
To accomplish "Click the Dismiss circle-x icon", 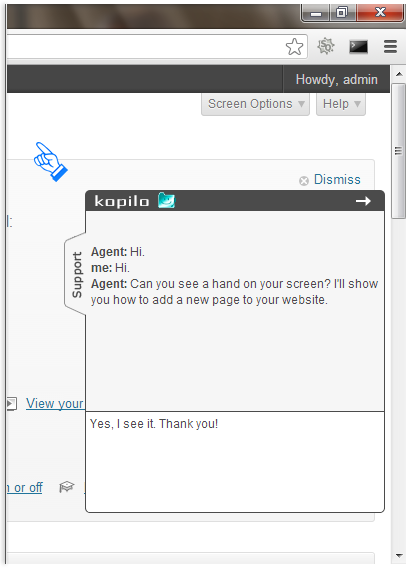I will (x=304, y=180).
